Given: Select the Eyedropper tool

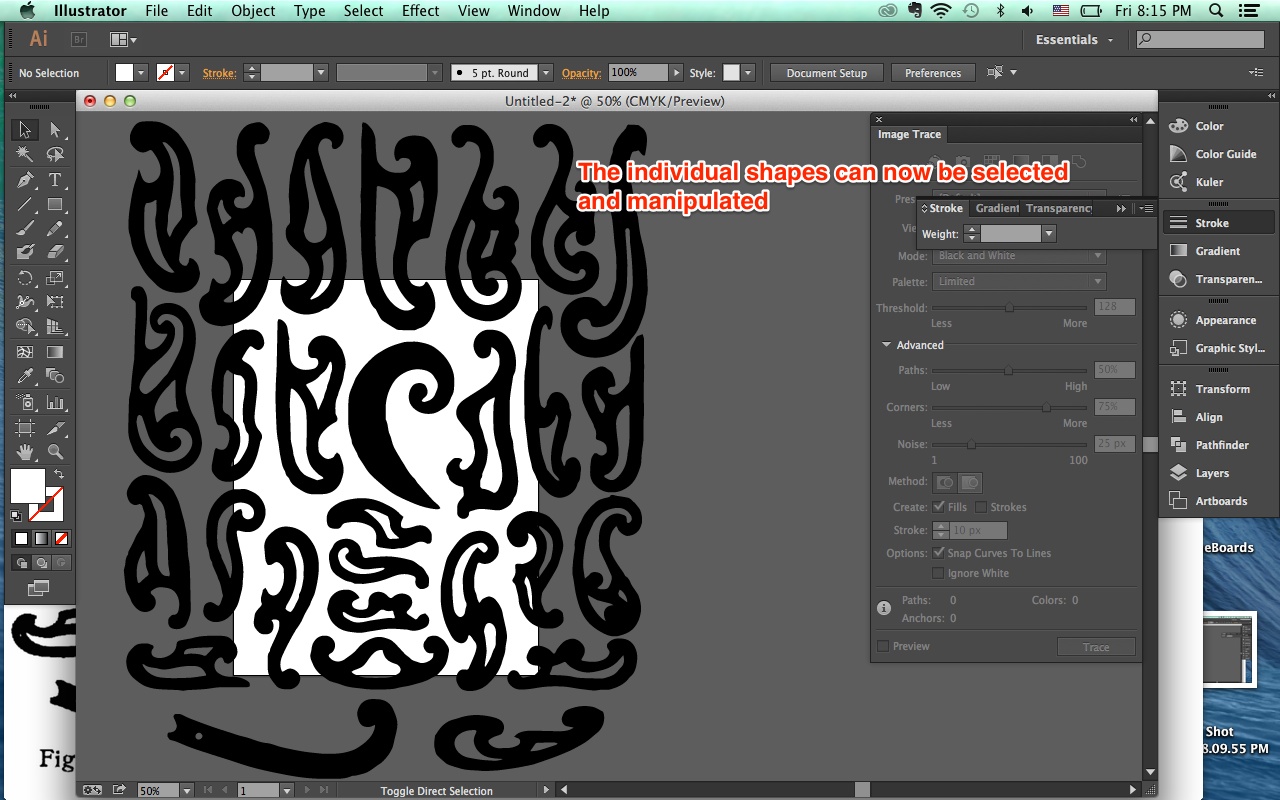Looking at the screenshot, I should click(x=25, y=377).
